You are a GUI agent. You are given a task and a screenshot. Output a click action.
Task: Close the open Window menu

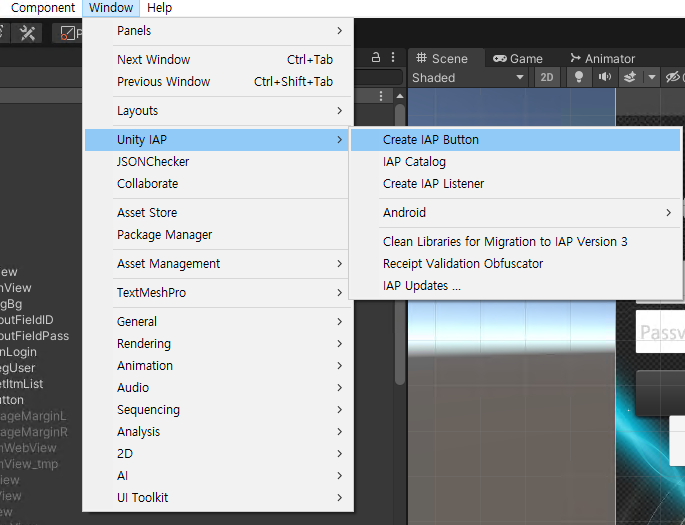(x=111, y=8)
